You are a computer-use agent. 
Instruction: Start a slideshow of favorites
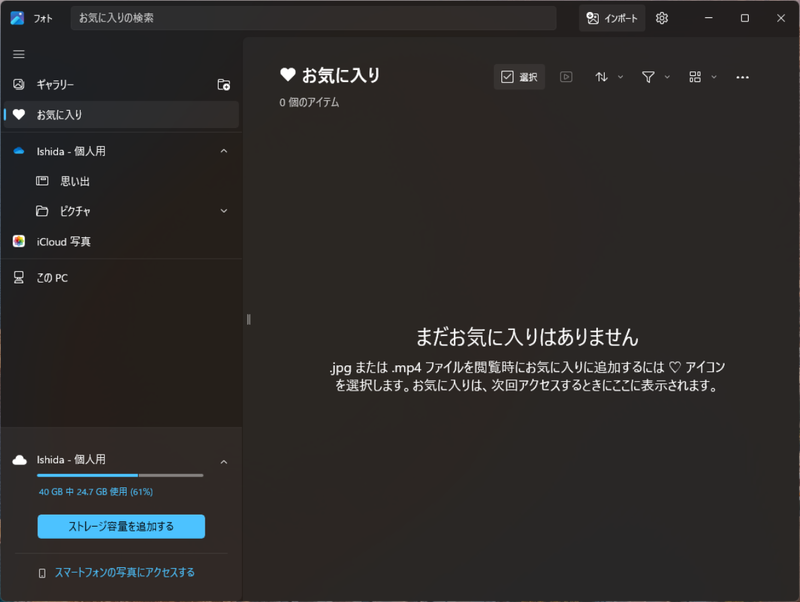tap(566, 76)
